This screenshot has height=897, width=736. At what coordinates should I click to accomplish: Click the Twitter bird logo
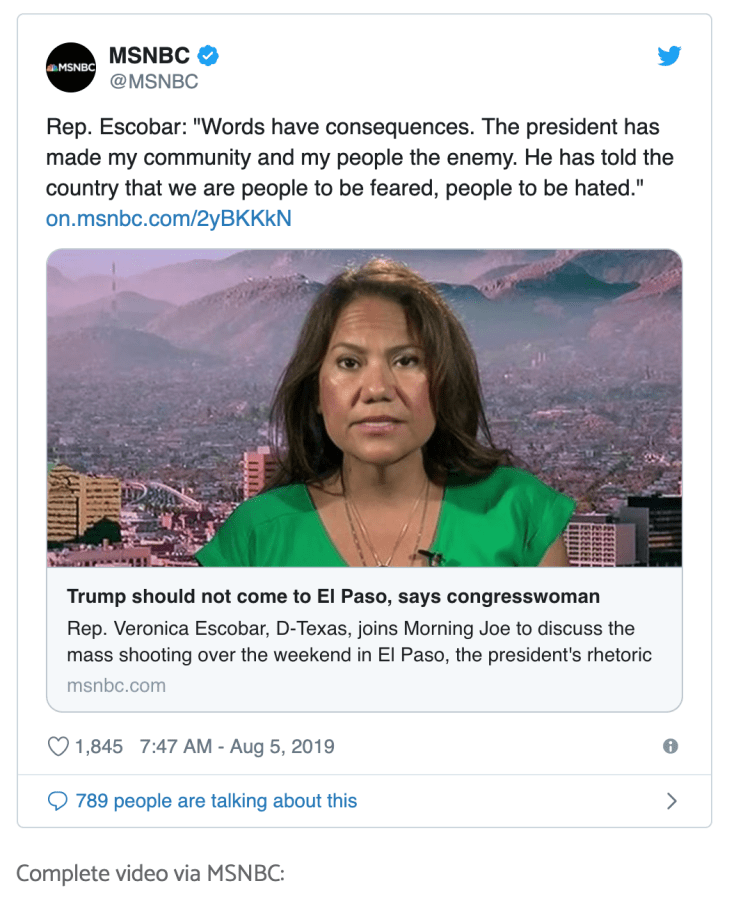pos(669,56)
